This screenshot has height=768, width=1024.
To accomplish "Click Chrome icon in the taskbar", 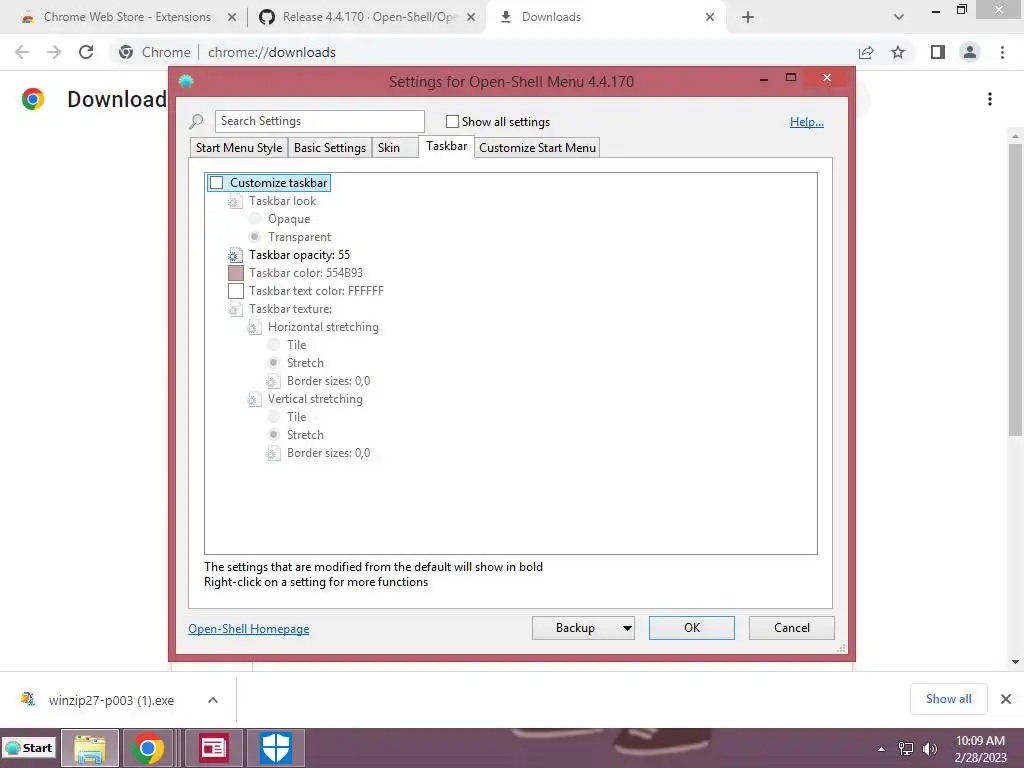I will (x=148, y=748).
